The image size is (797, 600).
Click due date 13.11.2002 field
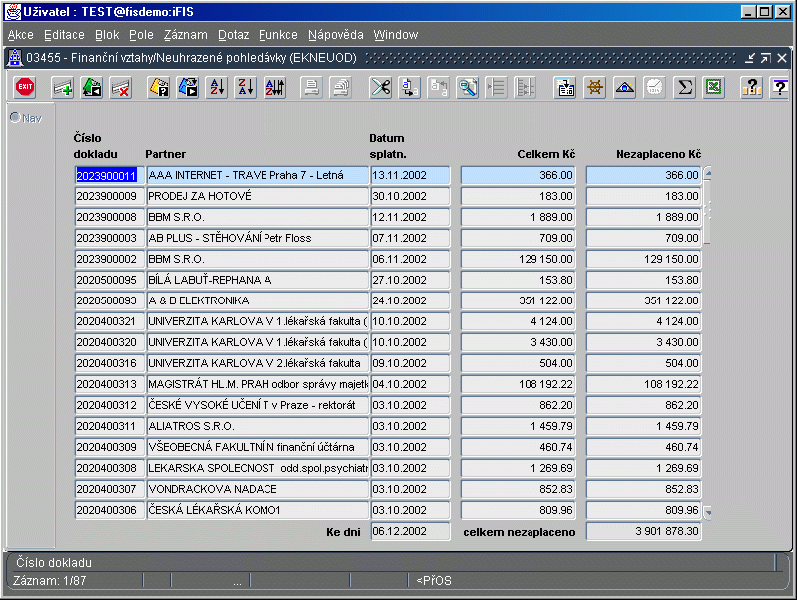coord(410,175)
